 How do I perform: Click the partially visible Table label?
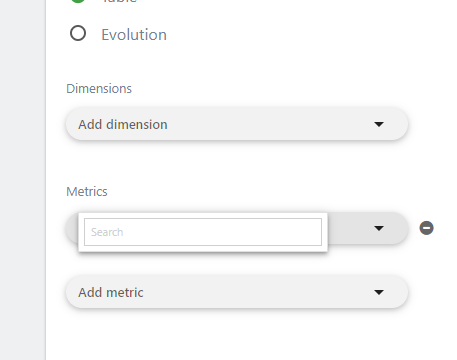tap(119, 1)
